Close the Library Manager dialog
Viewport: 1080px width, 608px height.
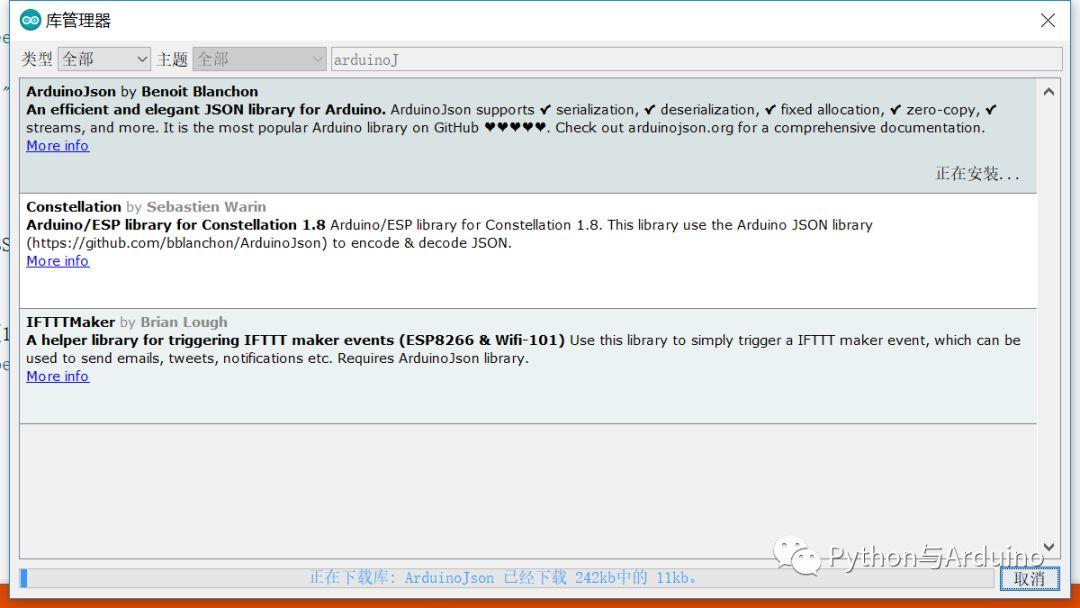1048,21
